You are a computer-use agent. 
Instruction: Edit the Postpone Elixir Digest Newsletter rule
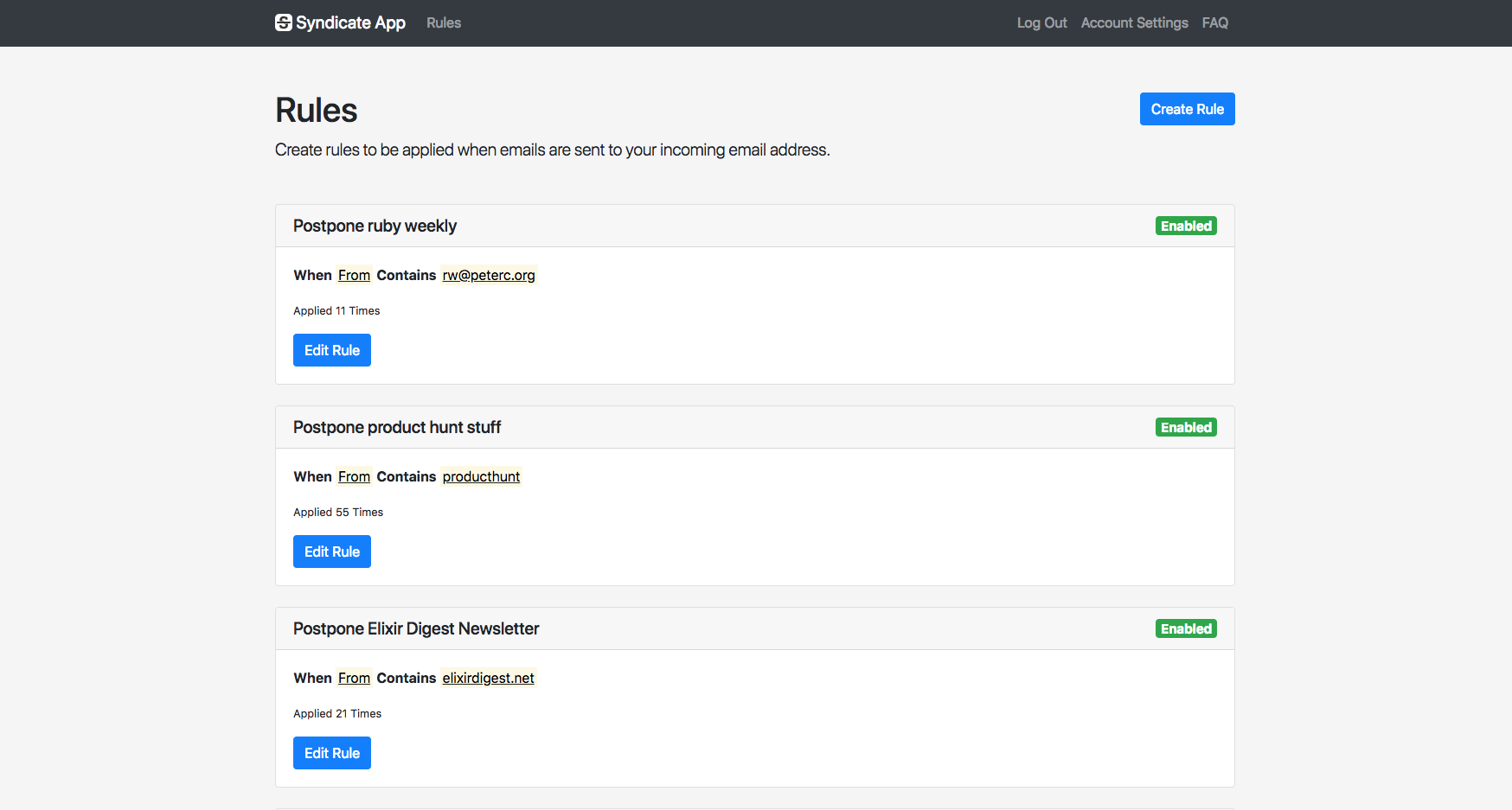[332, 753]
